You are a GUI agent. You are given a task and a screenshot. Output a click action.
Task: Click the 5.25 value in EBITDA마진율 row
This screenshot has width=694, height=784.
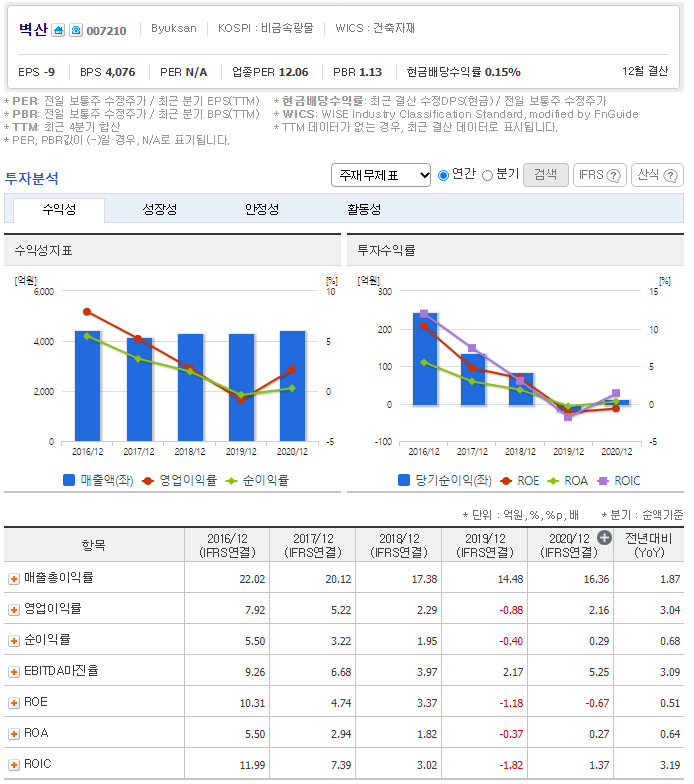tap(599, 672)
